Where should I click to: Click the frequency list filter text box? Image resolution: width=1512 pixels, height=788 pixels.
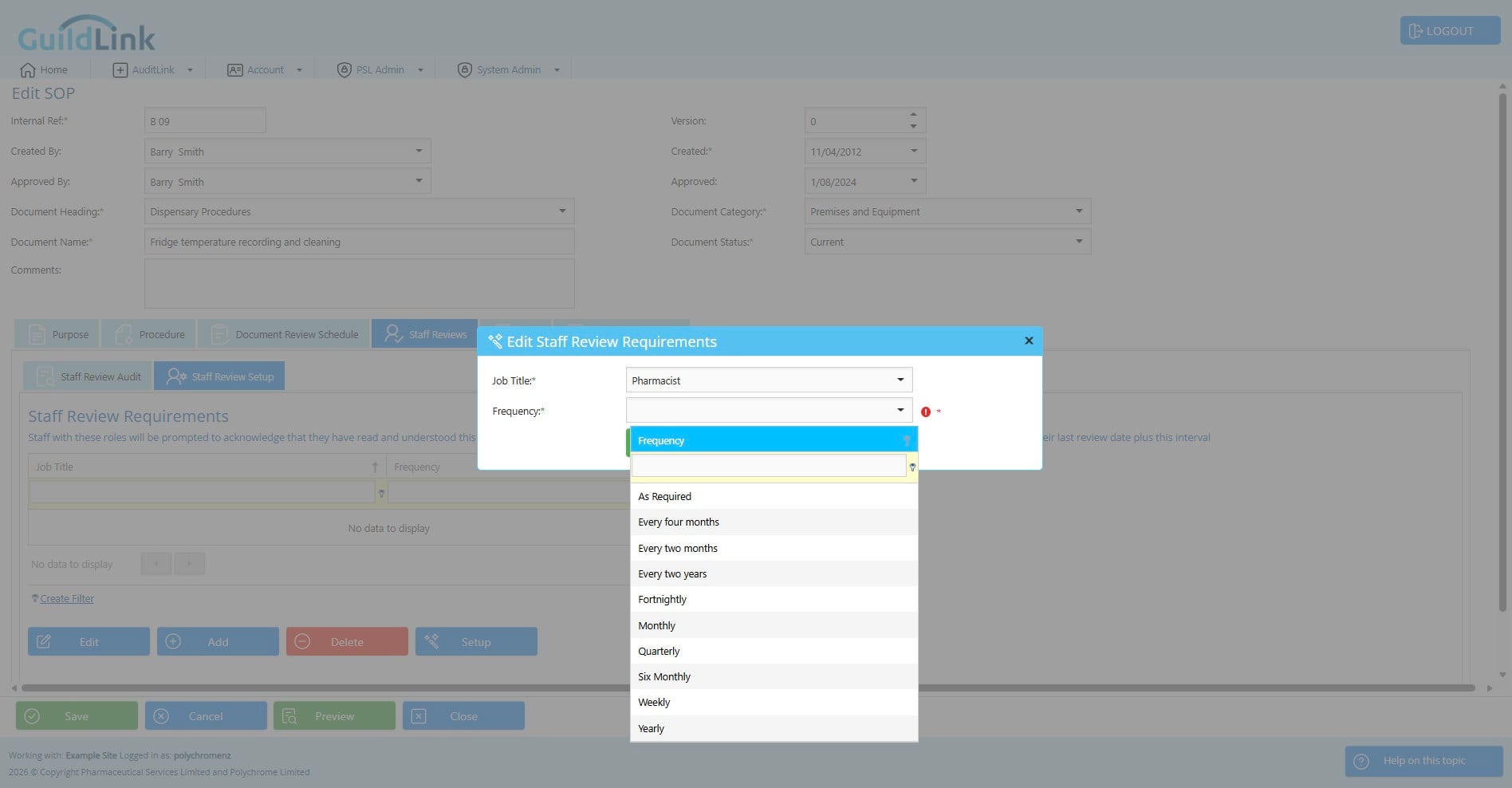click(x=768, y=466)
